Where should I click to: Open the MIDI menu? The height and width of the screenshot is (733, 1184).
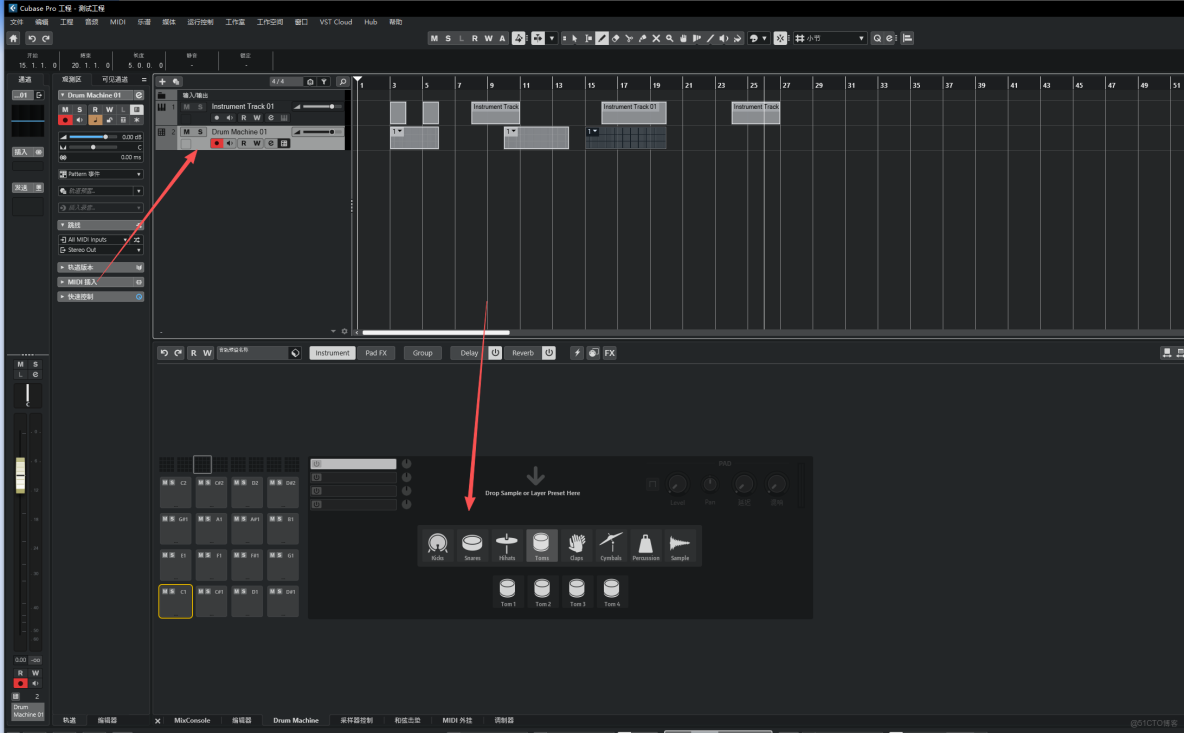tap(118, 22)
